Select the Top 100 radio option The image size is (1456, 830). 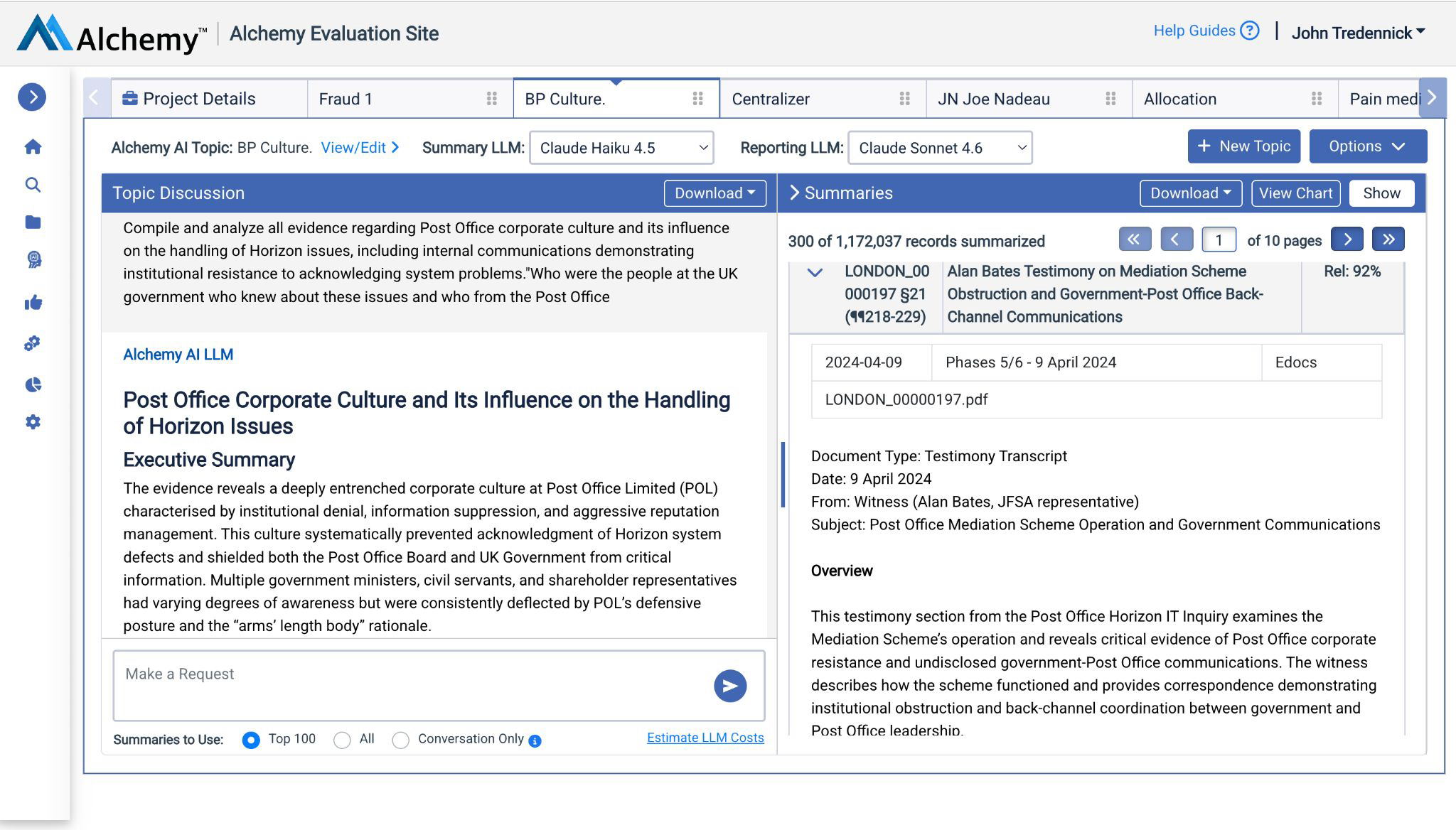(251, 740)
